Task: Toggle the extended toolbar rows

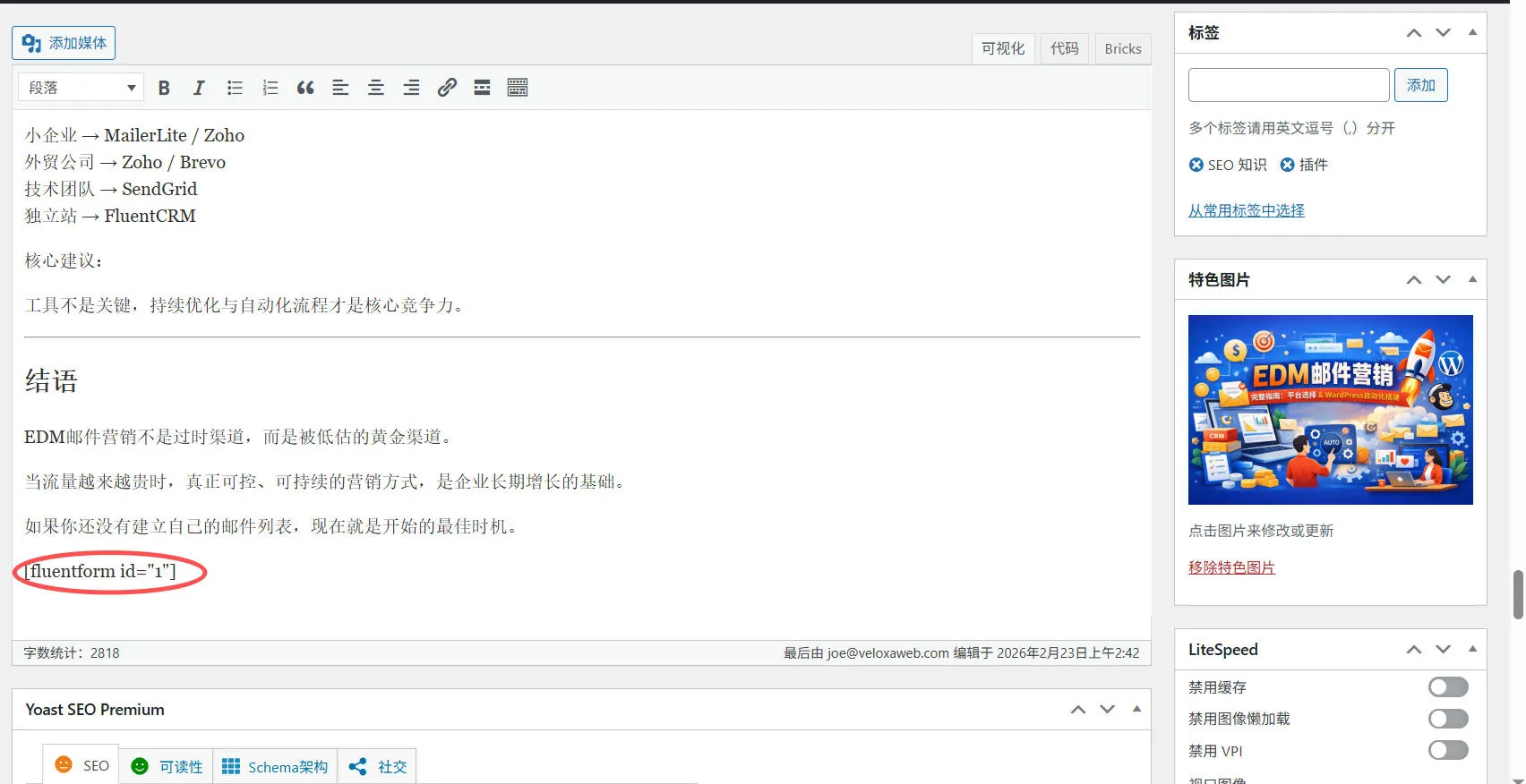Action: [x=518, y=88]
